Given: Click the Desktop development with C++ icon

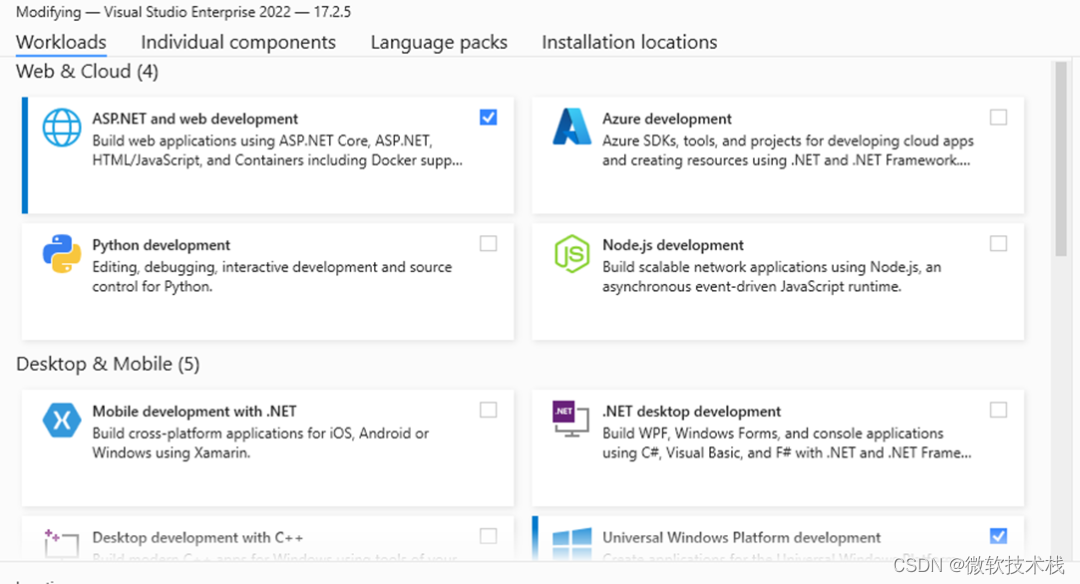Looking at the screenshot, I should pyautogui.click(x=61, y=543).
